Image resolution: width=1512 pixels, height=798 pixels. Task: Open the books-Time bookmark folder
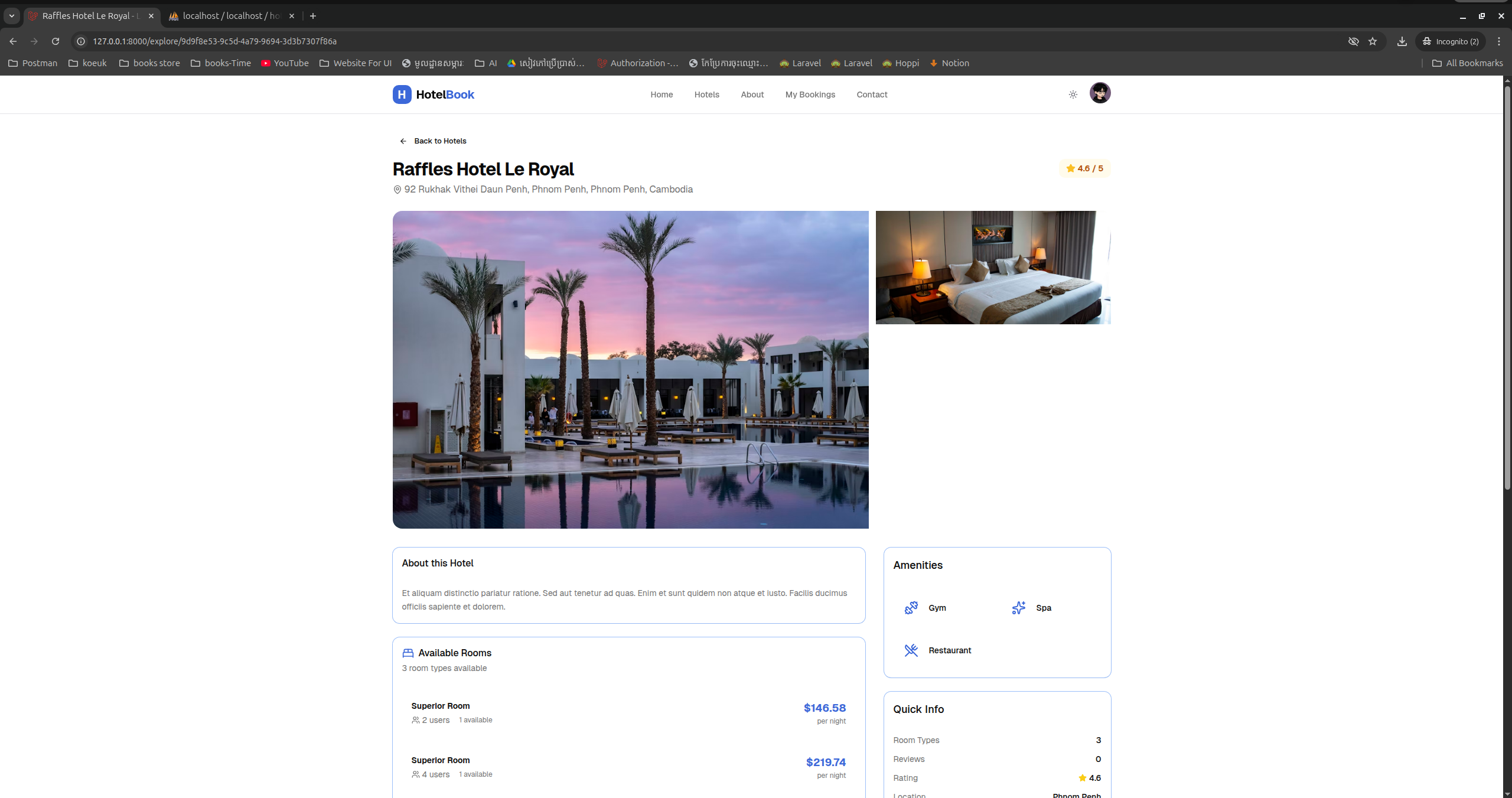pyautogui.click(x=221, y=63)
